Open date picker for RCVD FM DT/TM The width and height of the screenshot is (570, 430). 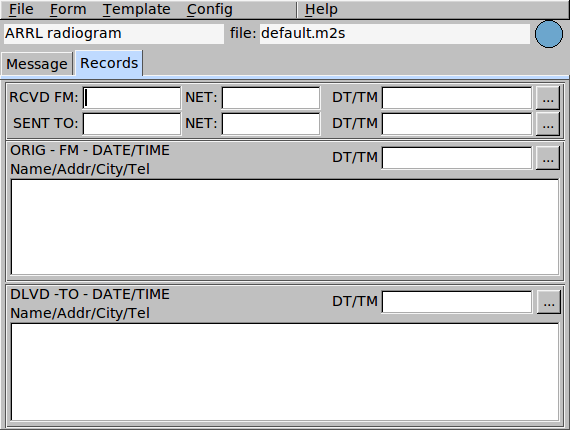[548, 98]
